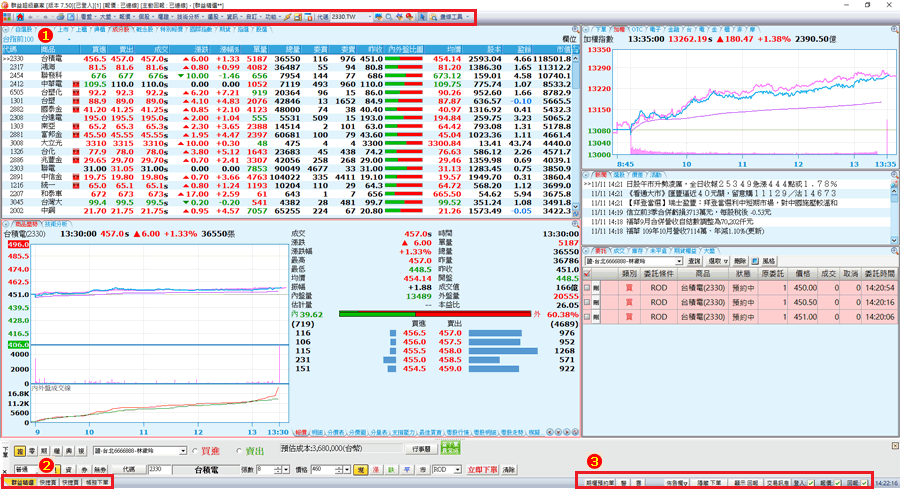Tick the checkbox on the first order row
Screen dimensions: 900x489
click(x=588, y=288)
